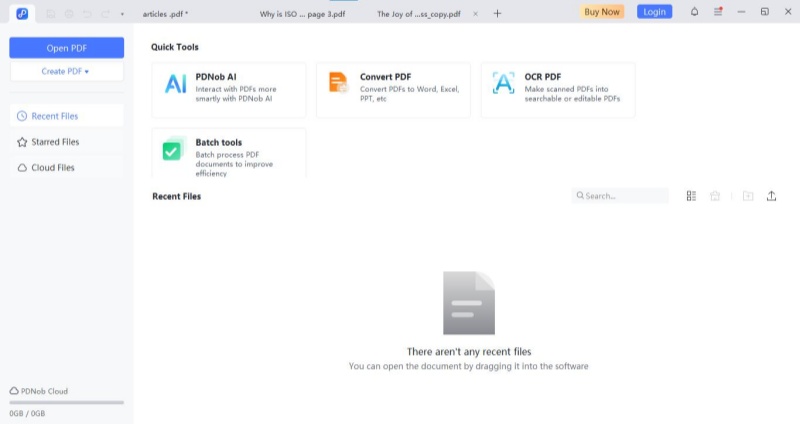800x424 pixels.
Task: Click the print icon in the title bar
Action: click(69, 14)
